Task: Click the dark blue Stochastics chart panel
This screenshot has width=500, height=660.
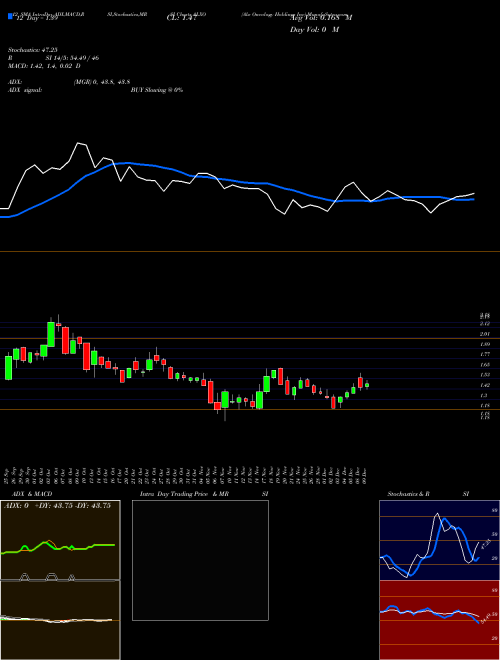Action: [439, 540]
